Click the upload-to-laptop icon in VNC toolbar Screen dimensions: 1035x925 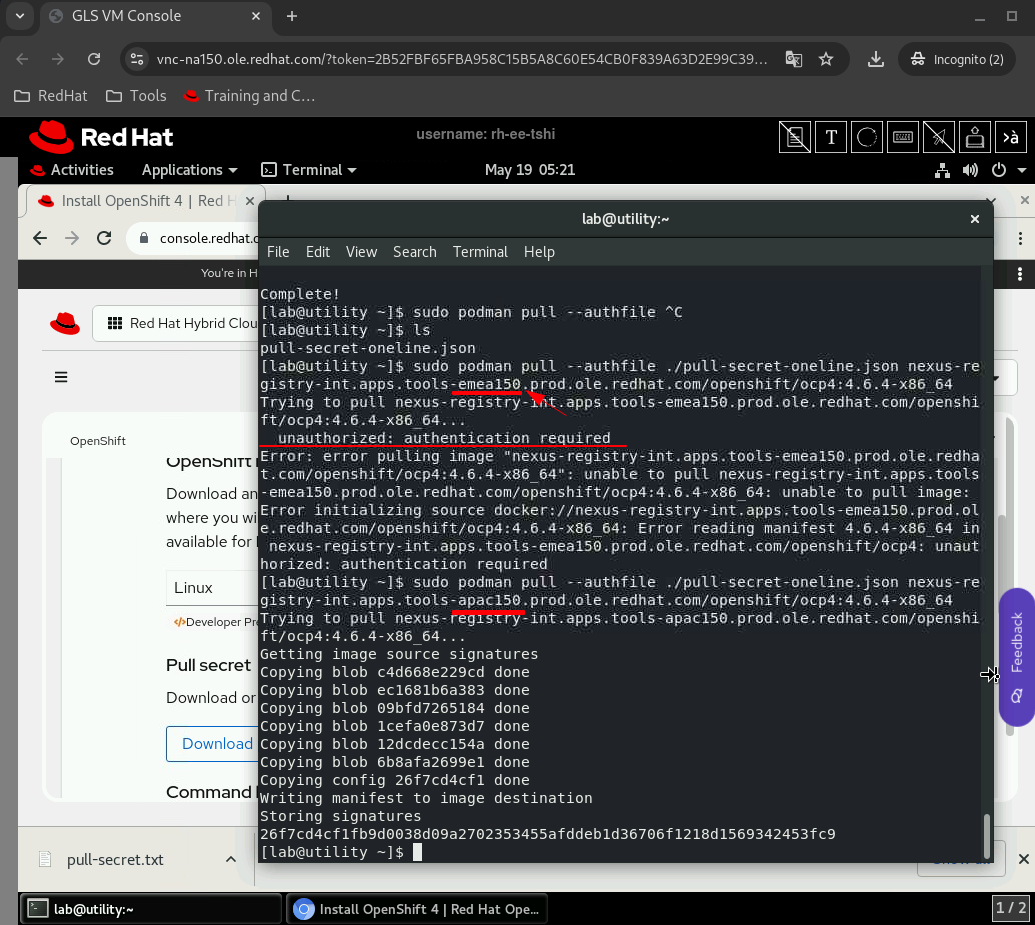pyautogui.click(x=975, y=137)
